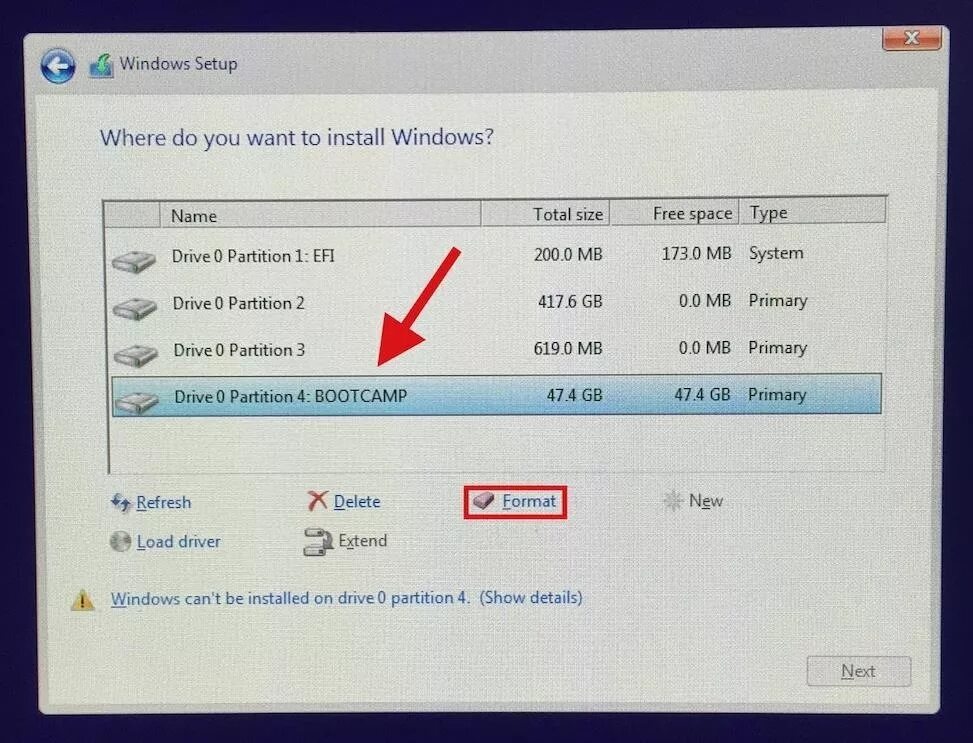The width and height of the screenshot is (973, 743).
Task: Select Drive 0 Partition 1: EFI row
Action: click(495, 255)
